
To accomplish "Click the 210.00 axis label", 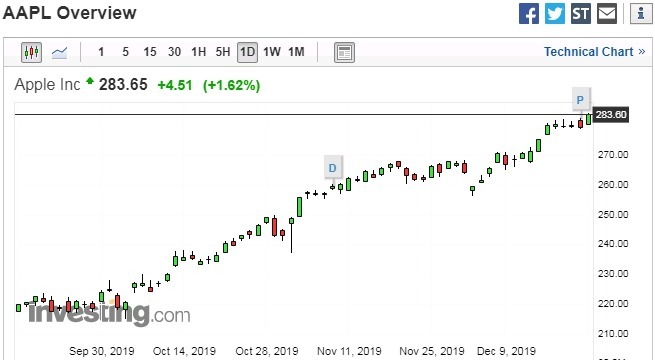I will click(x=613, y=334).
